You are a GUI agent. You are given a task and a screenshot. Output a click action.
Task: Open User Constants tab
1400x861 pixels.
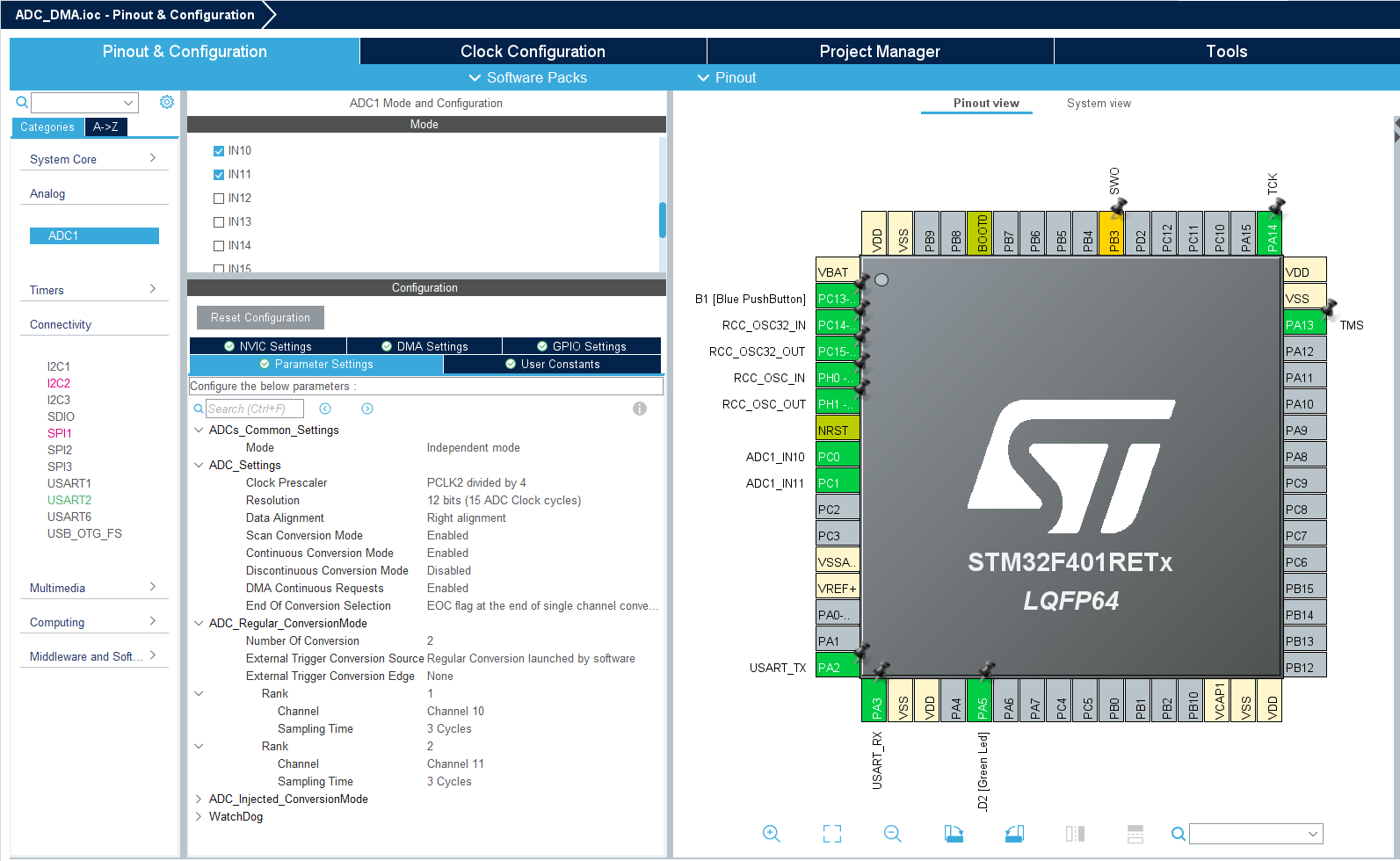(553, 364)
